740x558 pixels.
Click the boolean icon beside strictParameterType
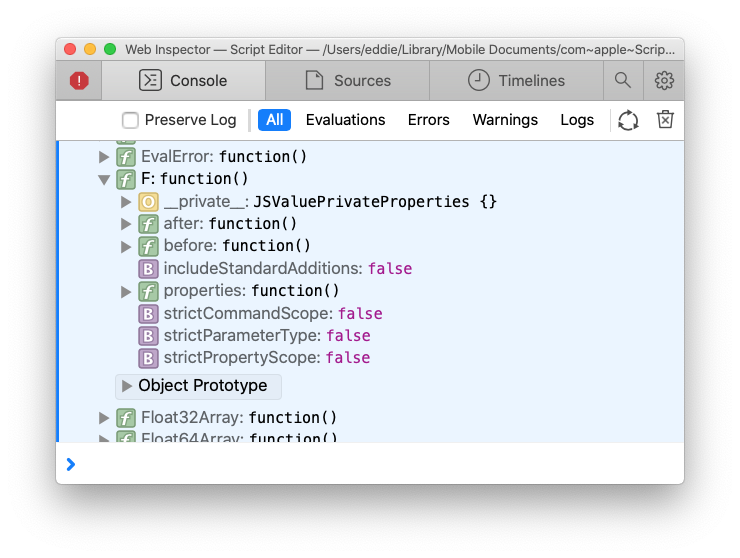point(148,336)
